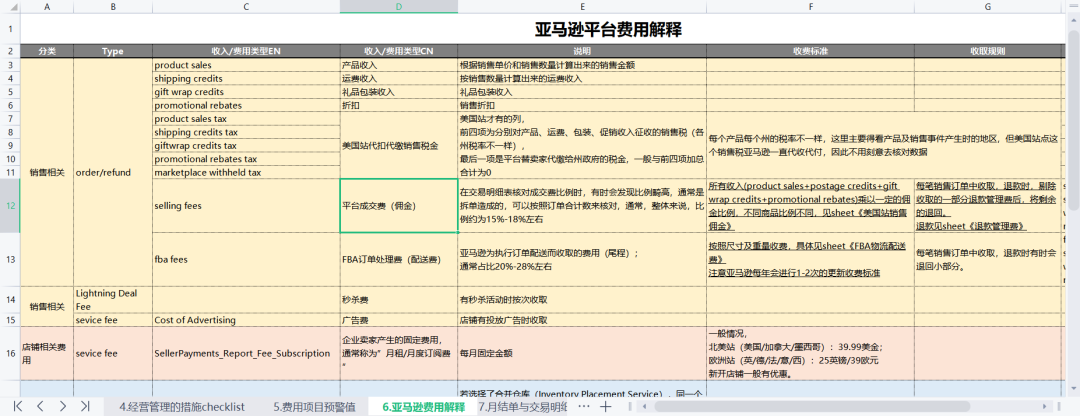Select column C header
Image resolution: width=1080 pixels, height=416 pixels.
246,6
